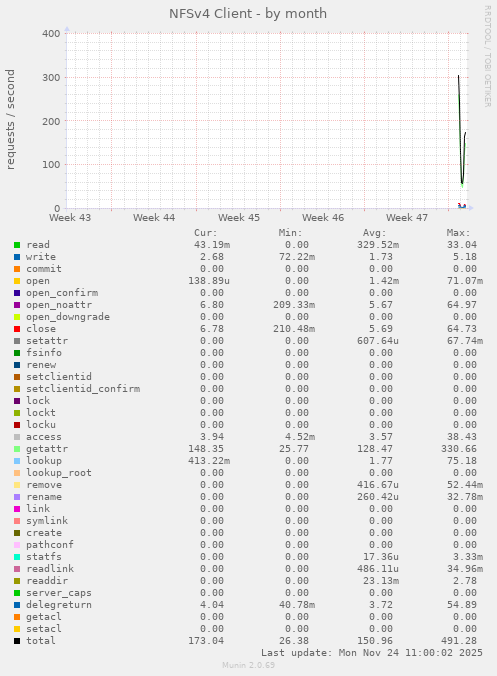Click the 400 y-axis tick label

point(51,34)
